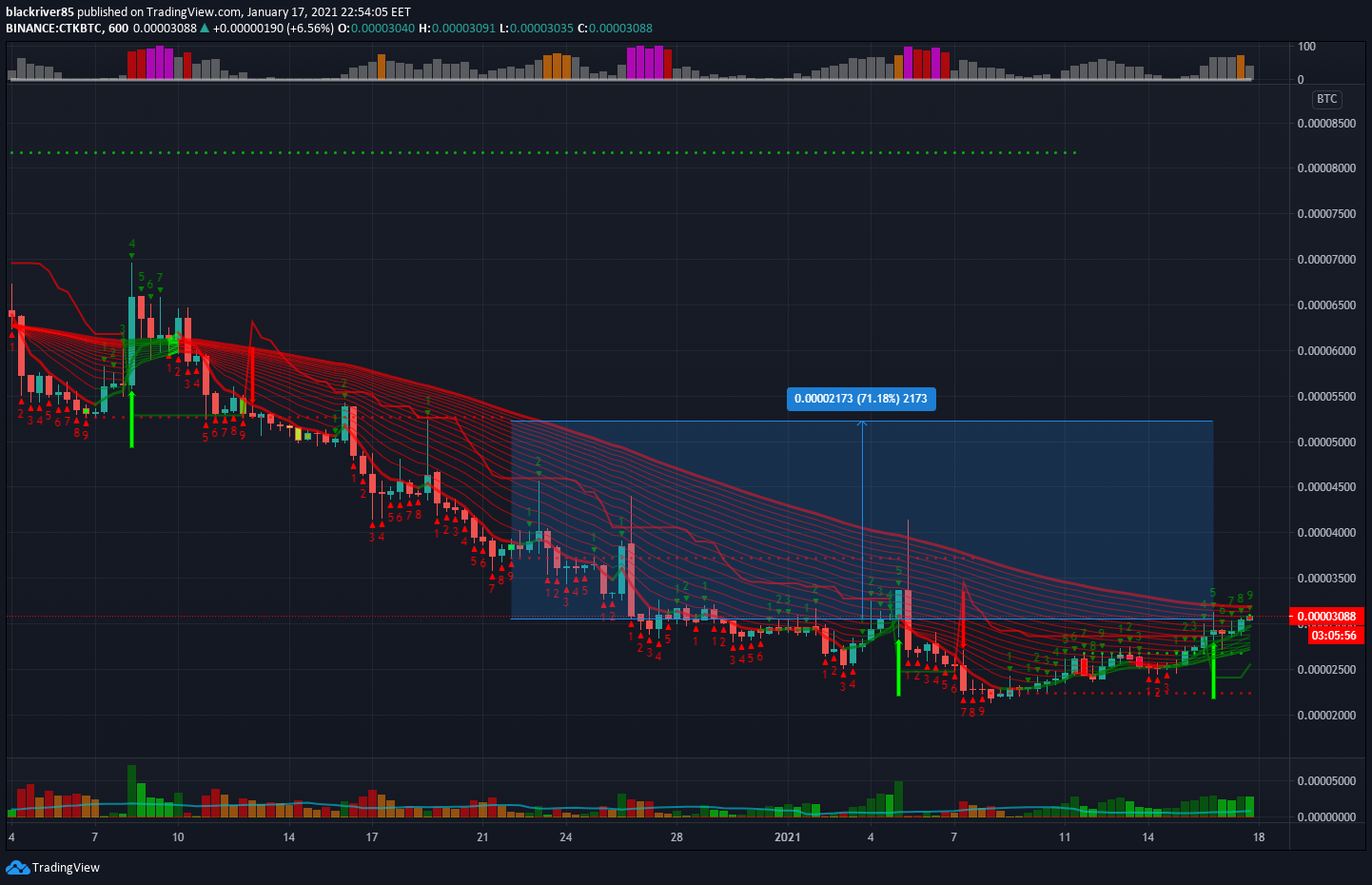Click the measurement label showing 71.18%

[x=861, y=399]
